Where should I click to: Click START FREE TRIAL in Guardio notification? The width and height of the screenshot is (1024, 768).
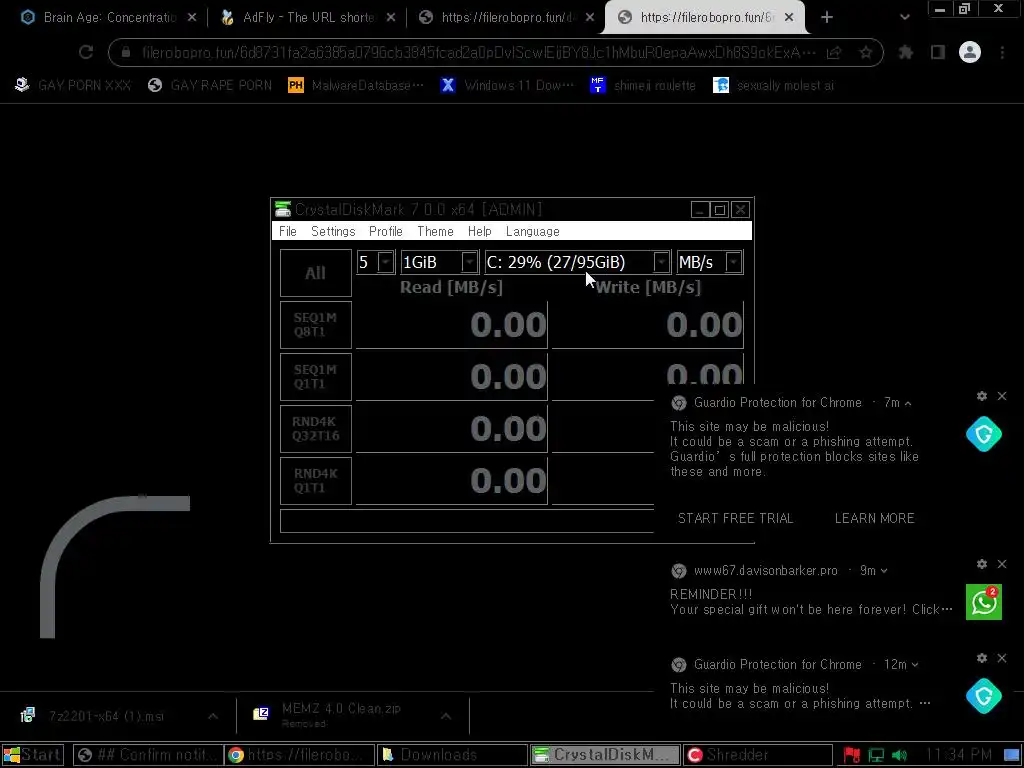pyautogui.click(x=735, y=518)
